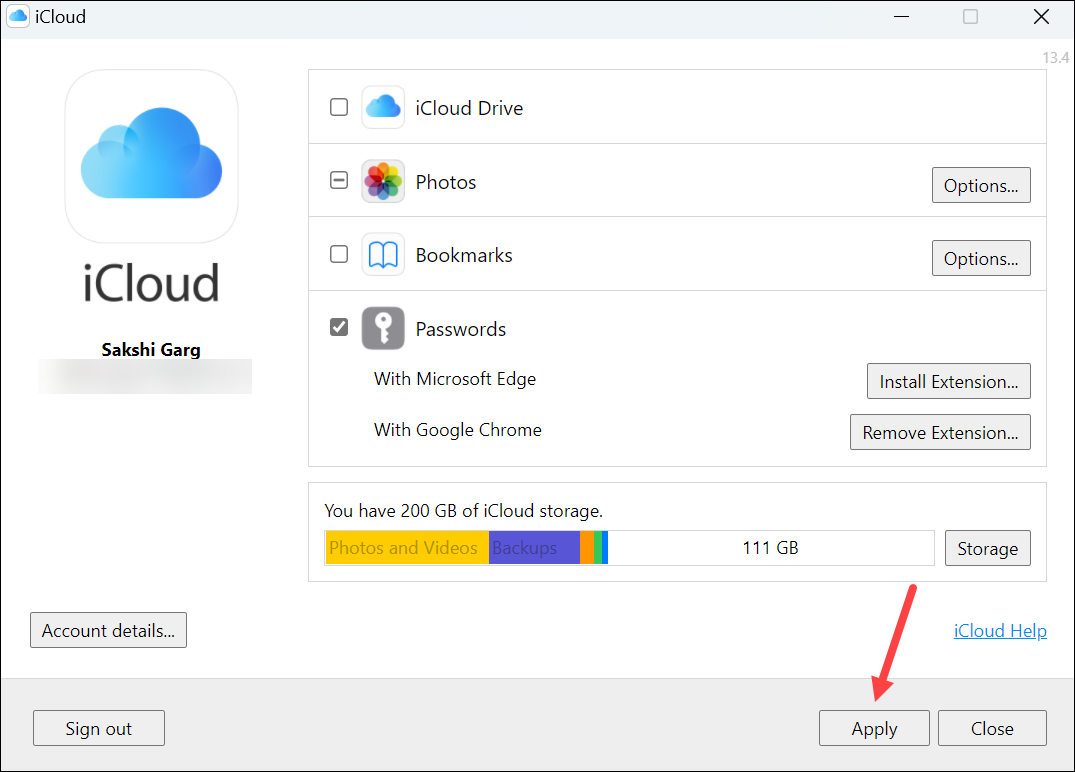The width and height of the screenshot is (1075, 772).
Task: Open Account details
Action: pos(108,630)
